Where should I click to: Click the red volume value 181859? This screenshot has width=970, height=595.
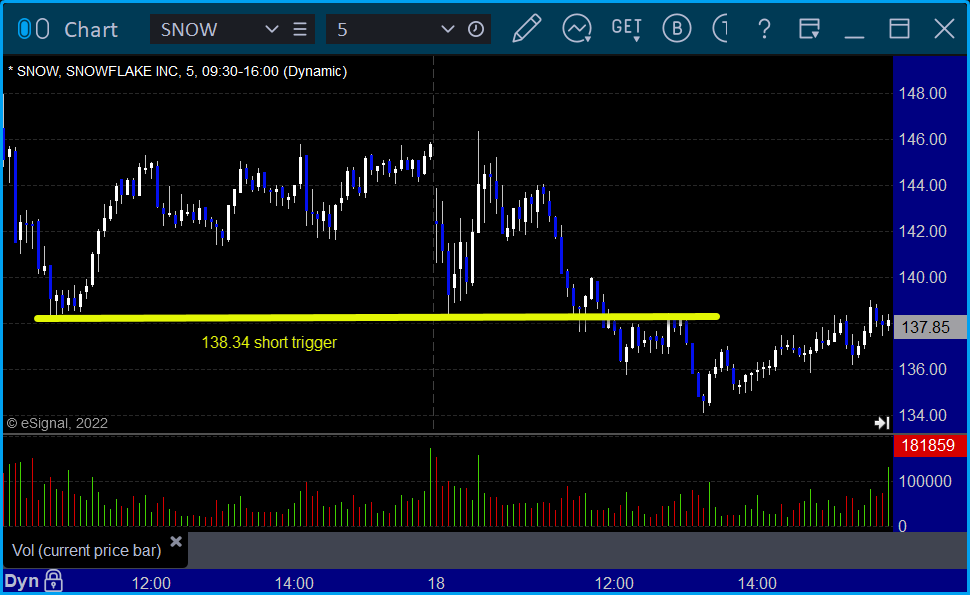pos(929,445)
